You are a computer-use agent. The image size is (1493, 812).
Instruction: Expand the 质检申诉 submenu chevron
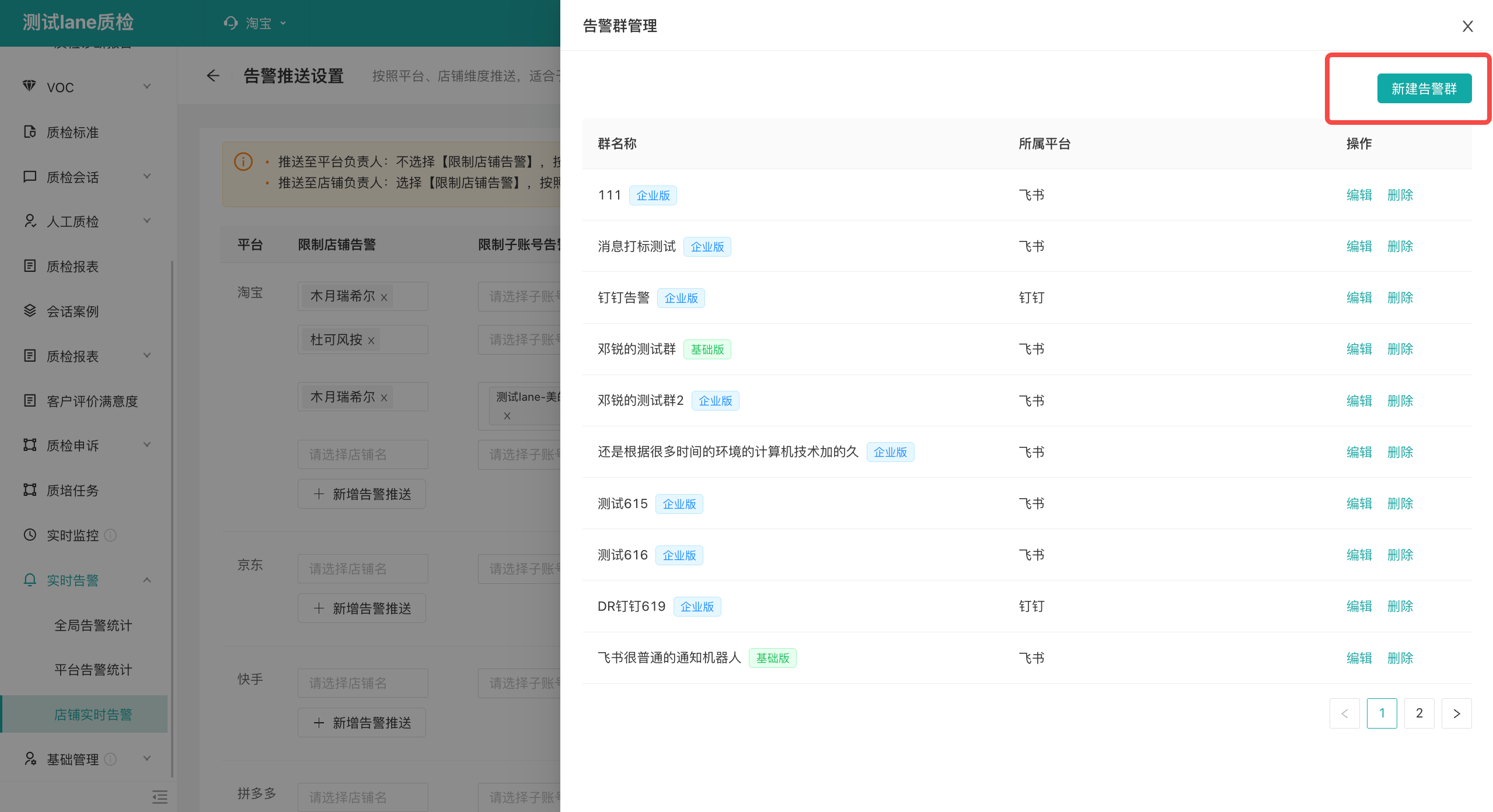point(147,445)
